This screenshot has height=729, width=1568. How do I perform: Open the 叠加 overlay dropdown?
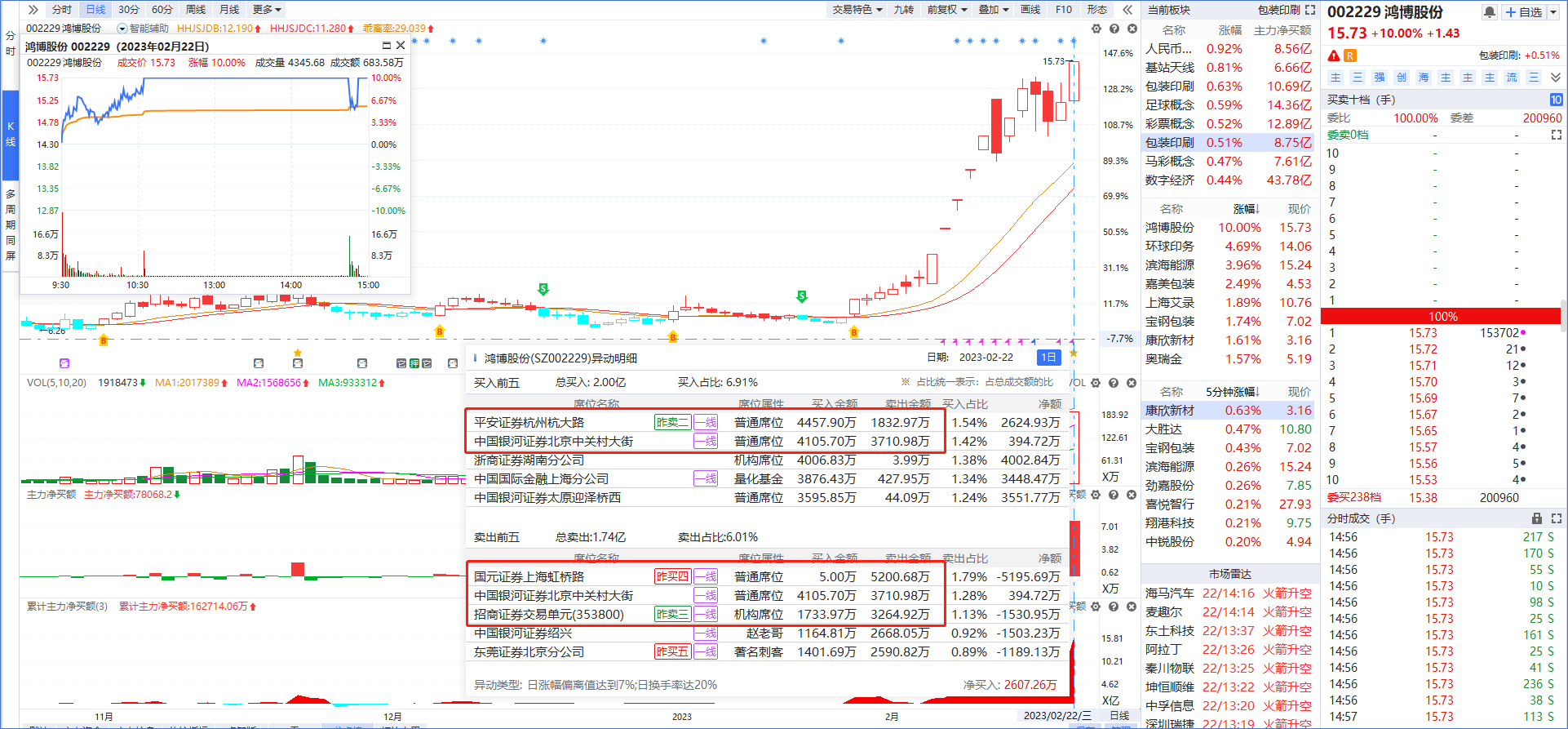(994, 10)
